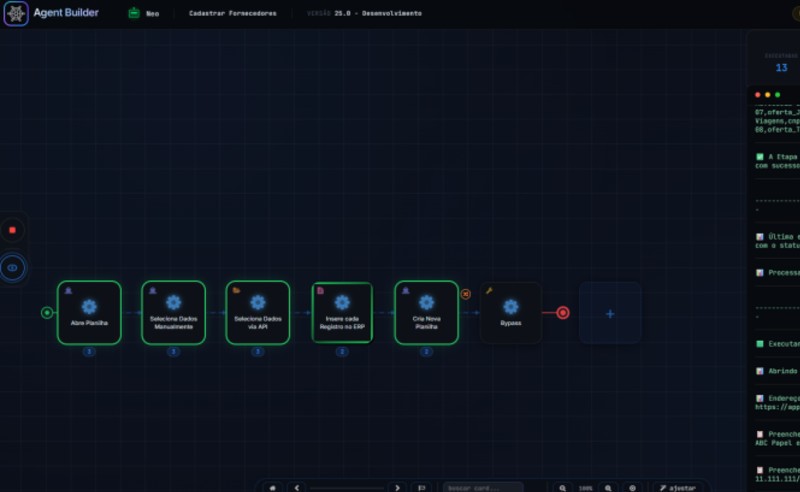Screen dimensions: 800x492
Task: Click the red stop execution button
Action: pos(13,230)
